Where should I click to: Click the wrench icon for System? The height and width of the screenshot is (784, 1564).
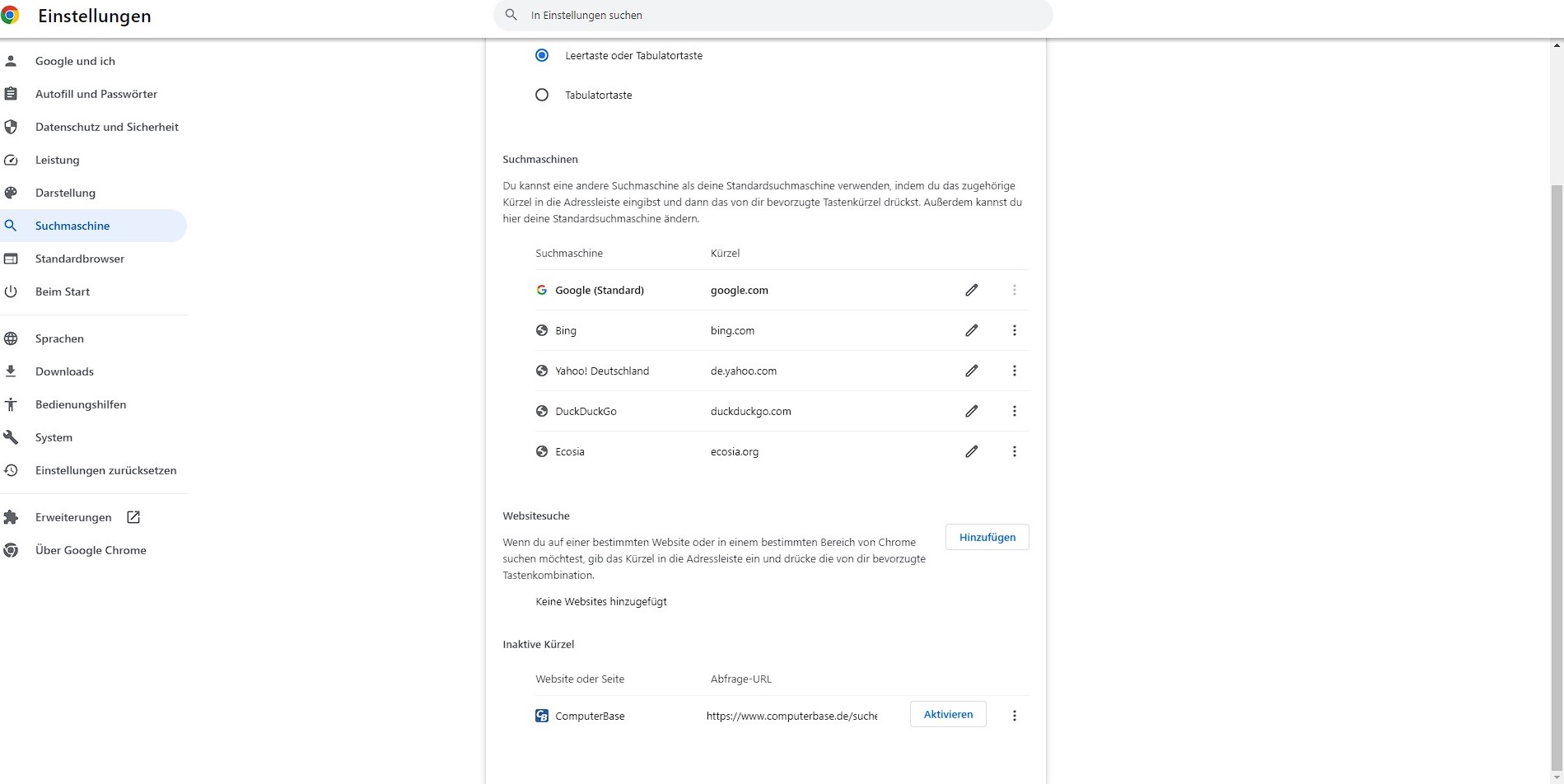[11, 437]
